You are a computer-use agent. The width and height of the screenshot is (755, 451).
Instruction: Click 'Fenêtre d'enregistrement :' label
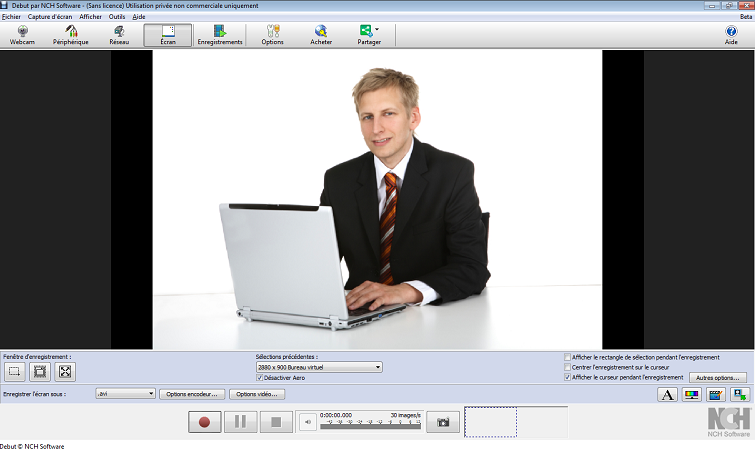pyautogui.click(x=37, y=357)
